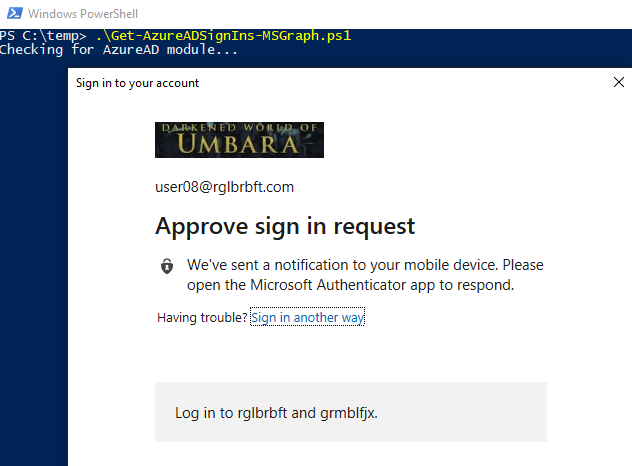Click the user08@rglbrbft.com account name
The height and width of the screenshot is (466, 632).
(224, 187)
